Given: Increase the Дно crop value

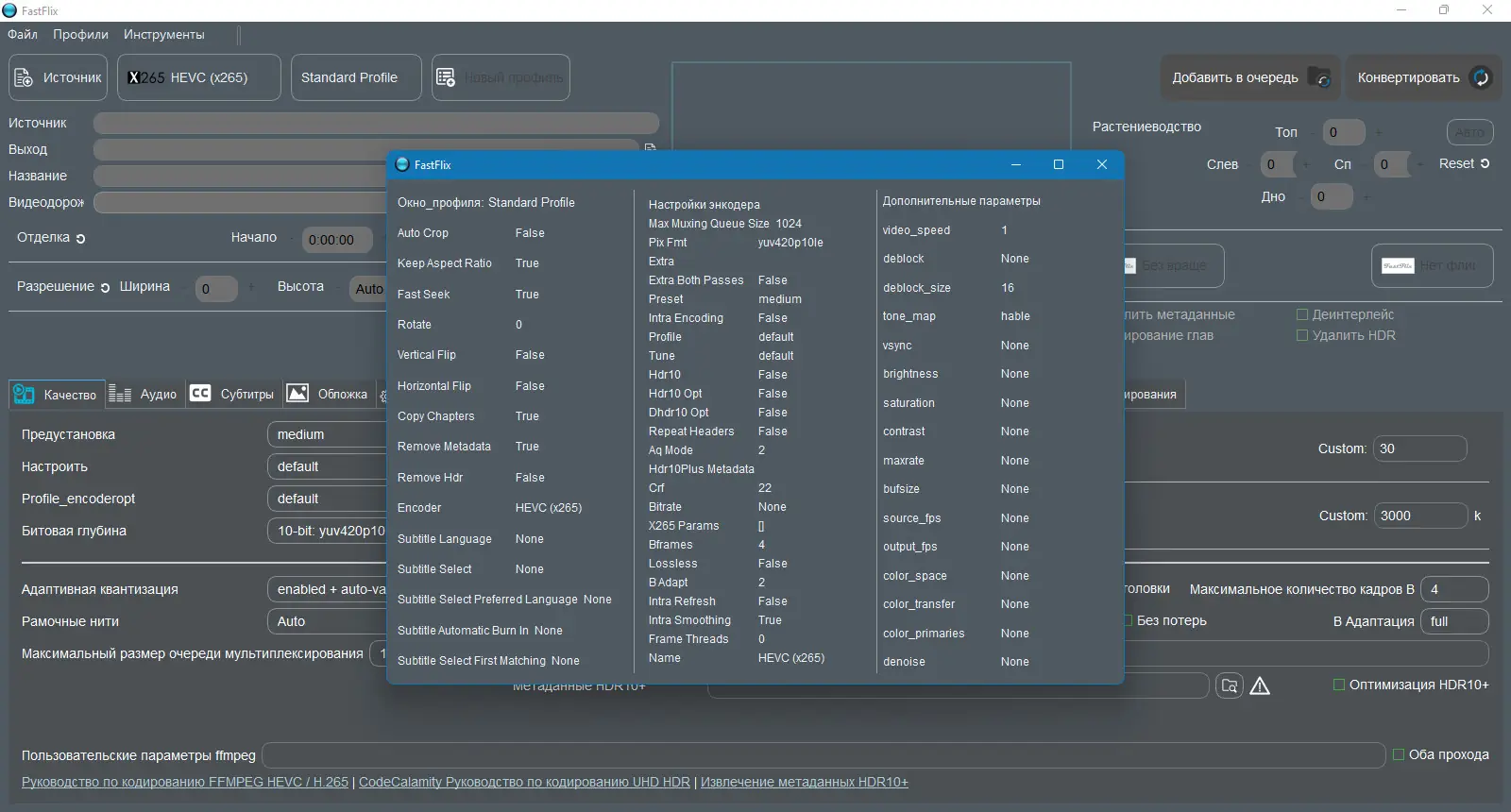Looking at the screenshot, I should pos(1367,196).
